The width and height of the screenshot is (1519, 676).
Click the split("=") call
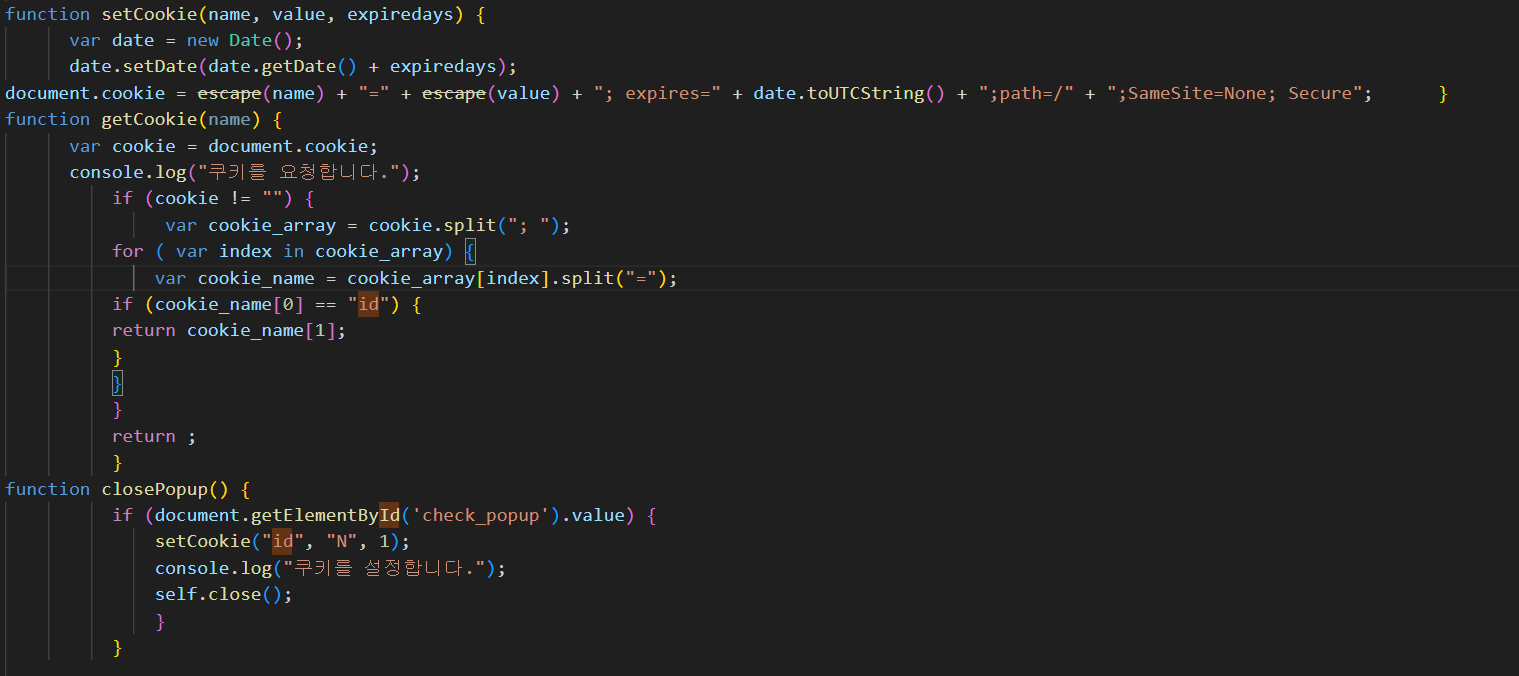614,278
